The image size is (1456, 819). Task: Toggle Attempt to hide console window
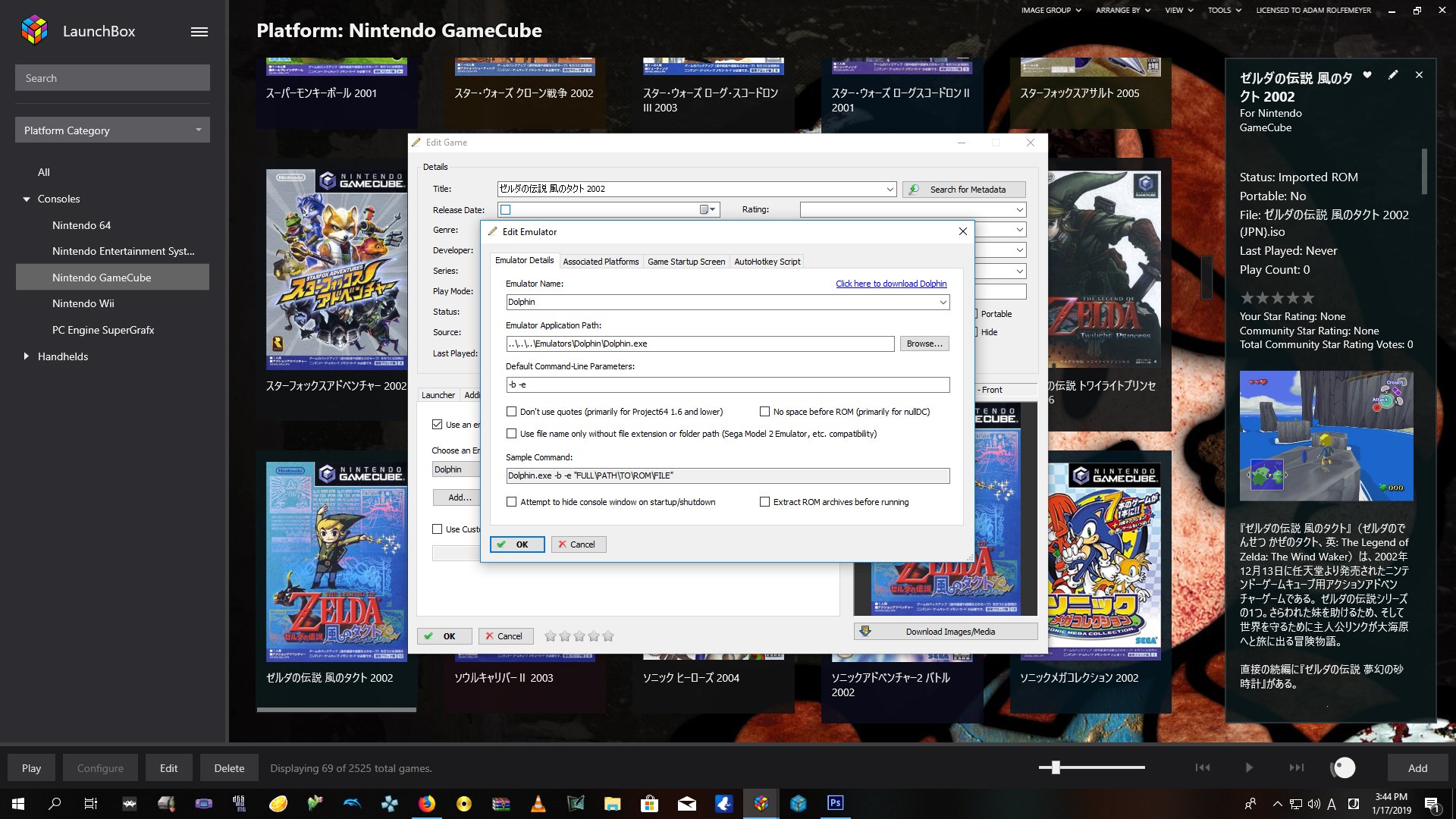tap(512, 502)
